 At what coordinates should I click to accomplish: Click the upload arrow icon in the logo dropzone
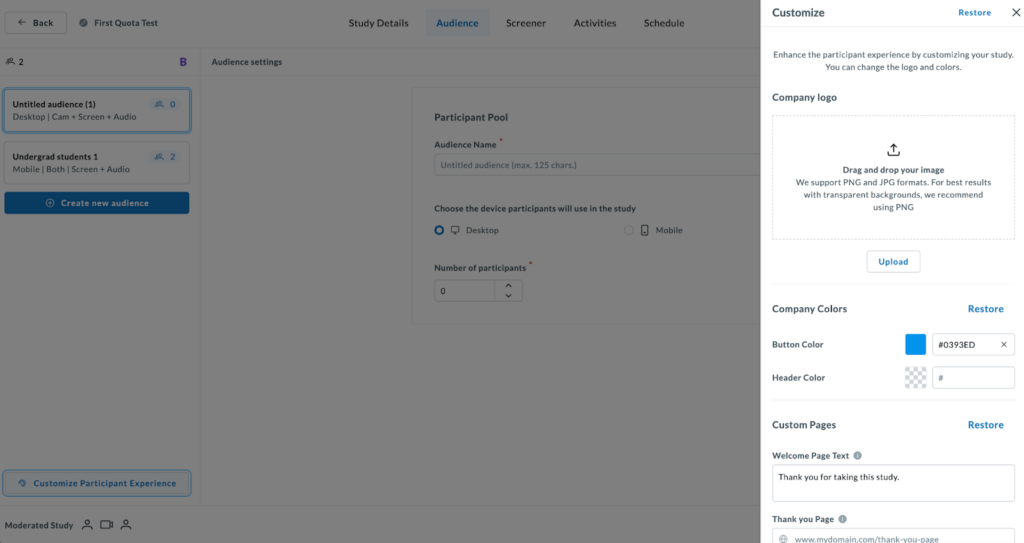(893, 149)
